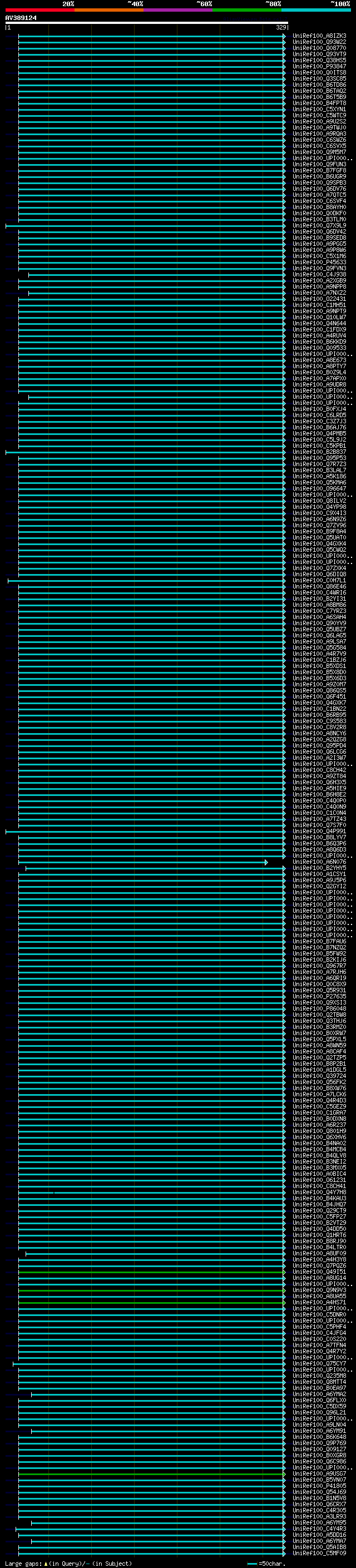Open hit UniRef100_B6TD86
Viewport: 356px width, 1568px height.
tap(319, 85)
